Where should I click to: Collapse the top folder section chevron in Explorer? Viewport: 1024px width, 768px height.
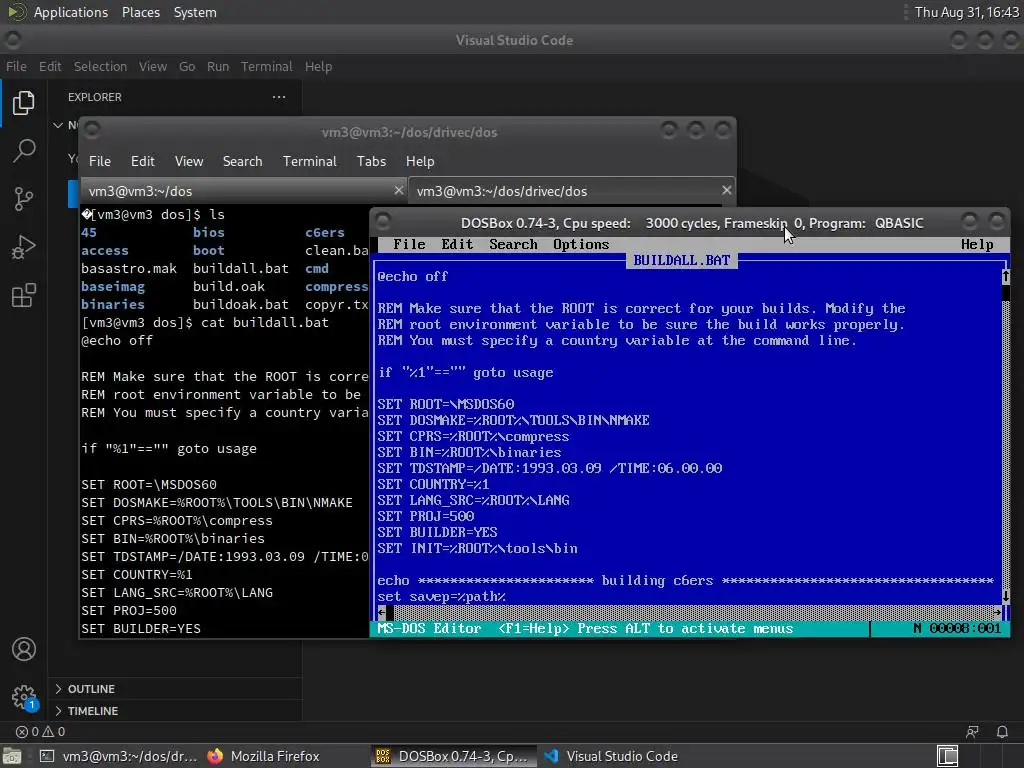(x=58, y=125)
